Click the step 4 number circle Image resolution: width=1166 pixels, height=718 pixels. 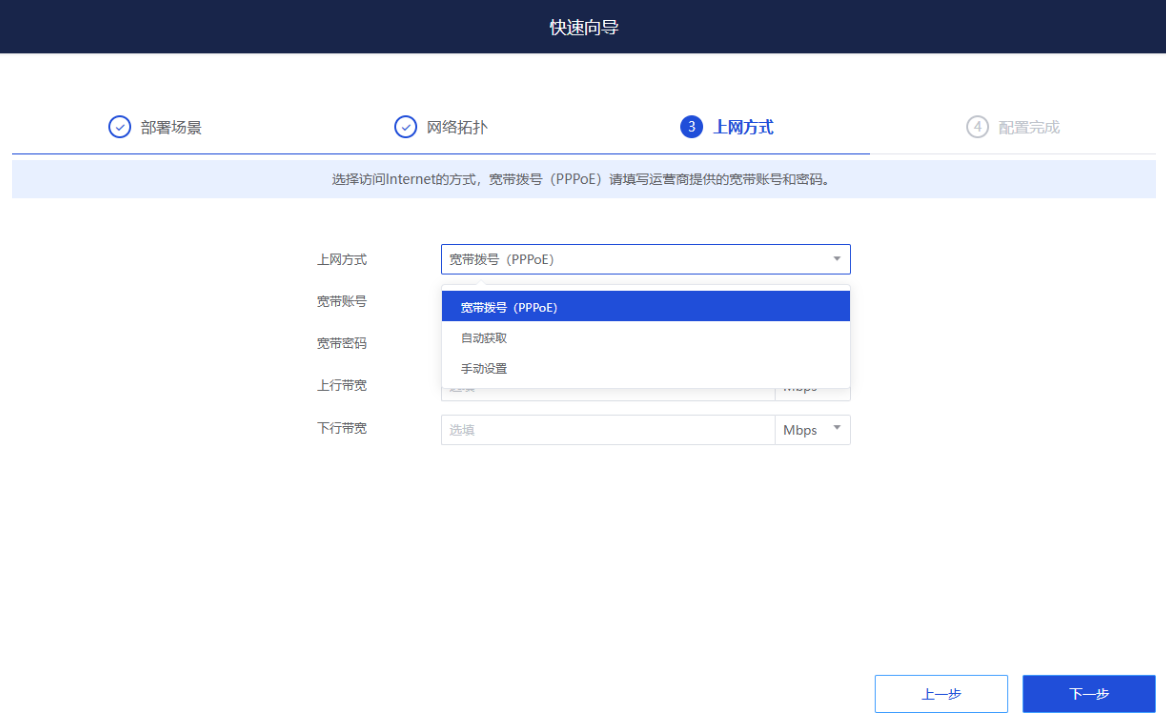click(x=977, y=127)
